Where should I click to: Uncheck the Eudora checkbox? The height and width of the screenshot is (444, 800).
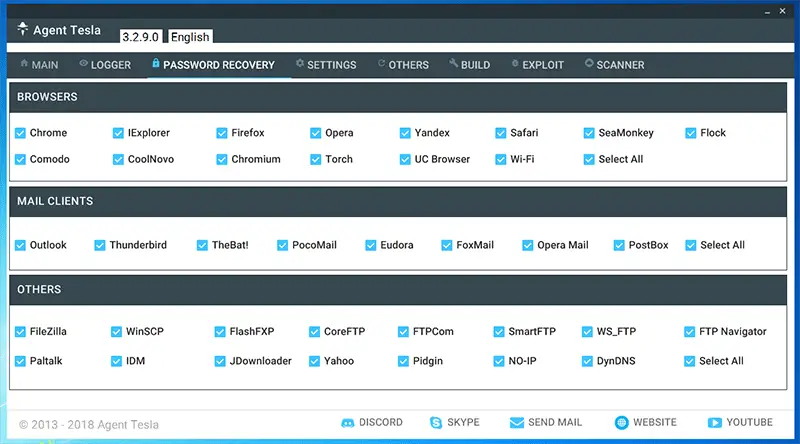[370, 245]
